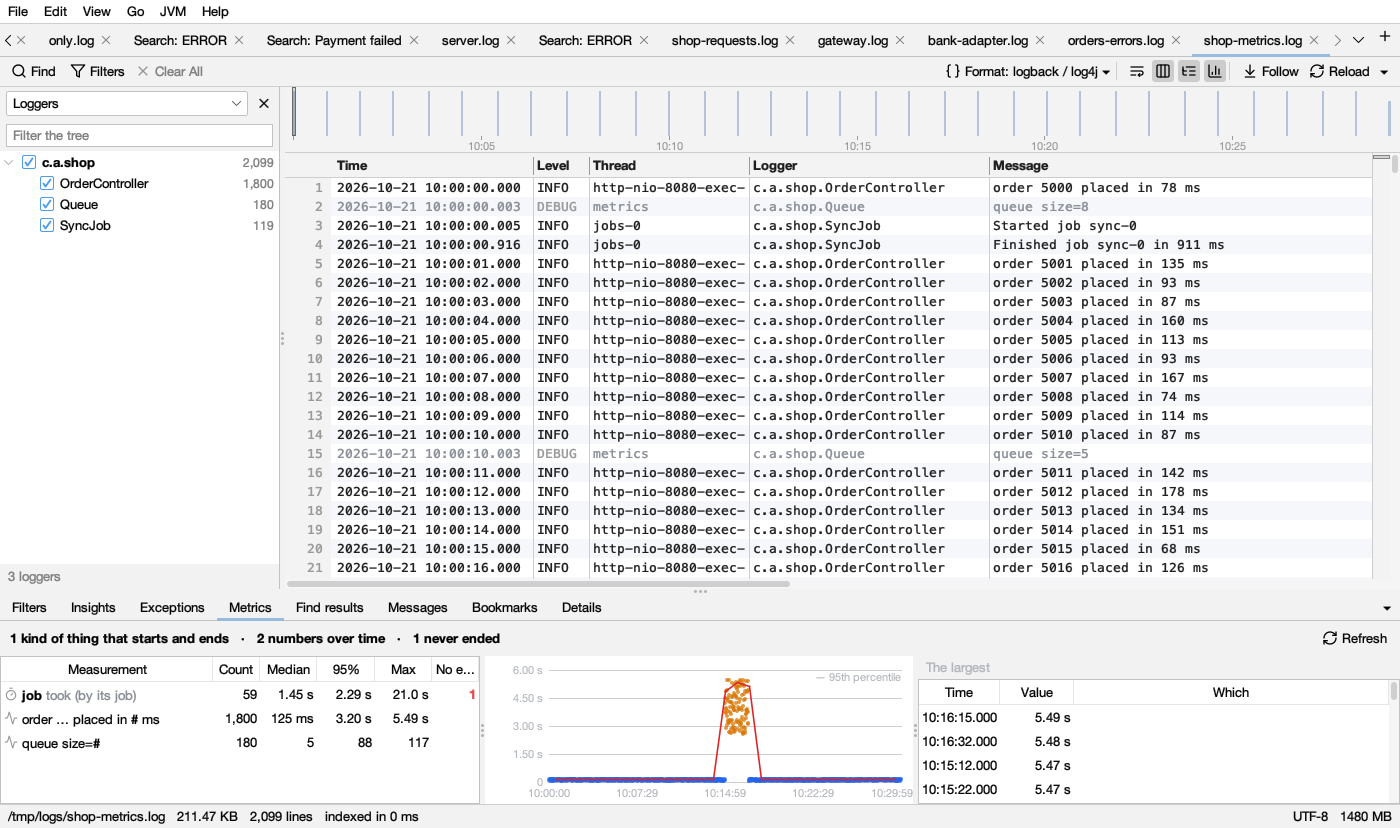Toggle the table columns view icon
Screen dimensions: 1400x828
tap(1163, 71)
